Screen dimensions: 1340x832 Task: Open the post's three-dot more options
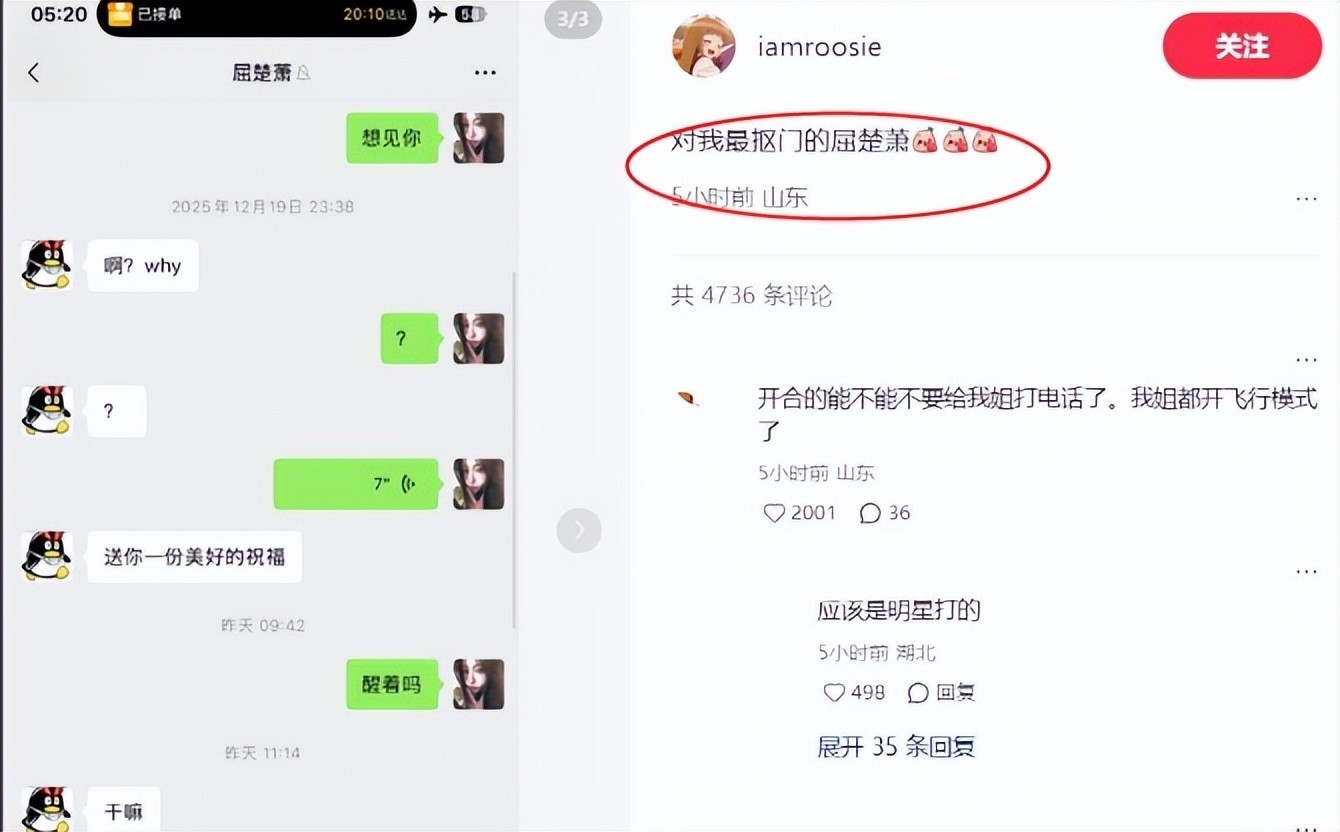(x=1306, y=199)
